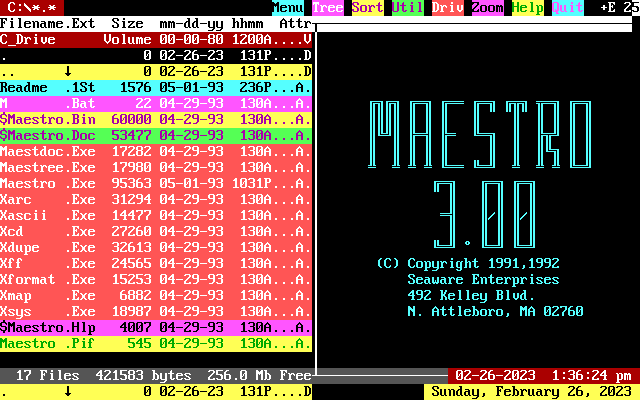
Task: Click the Size column header
Action: coord(127,23)
